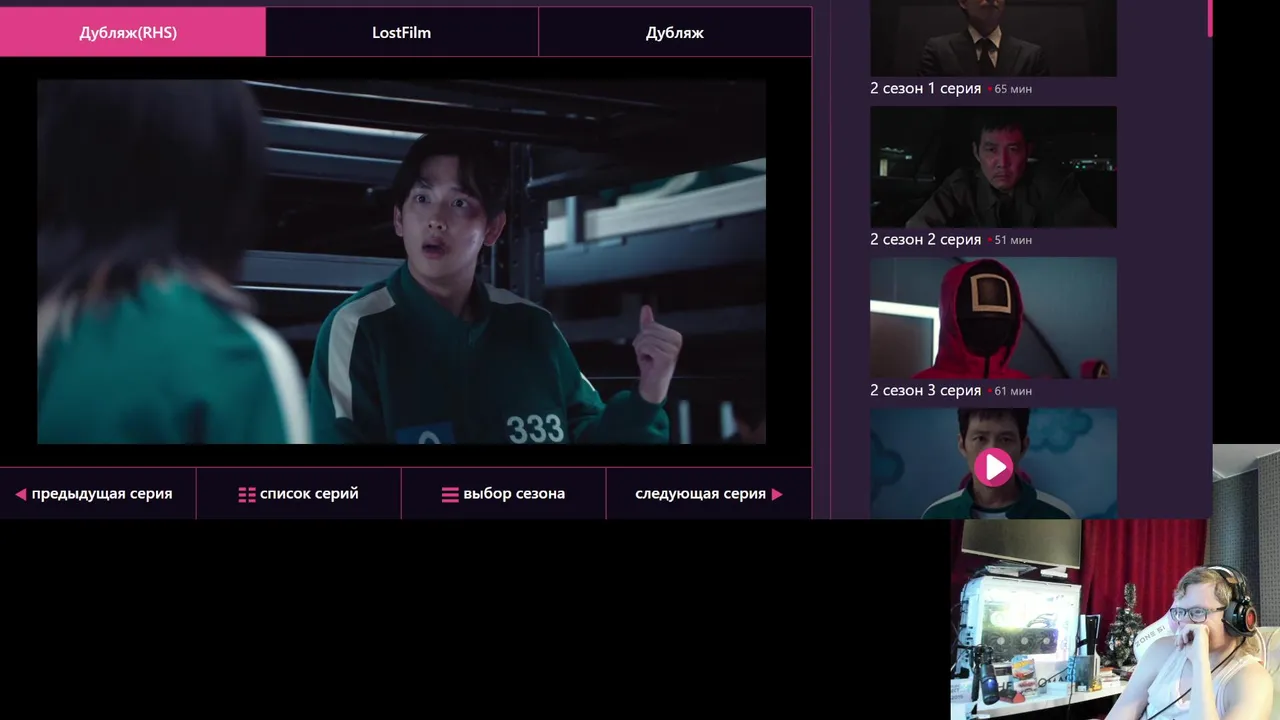The image size is (1280, 720).
Task: Play the episode via the pink play button
Action: coord(993,467)
